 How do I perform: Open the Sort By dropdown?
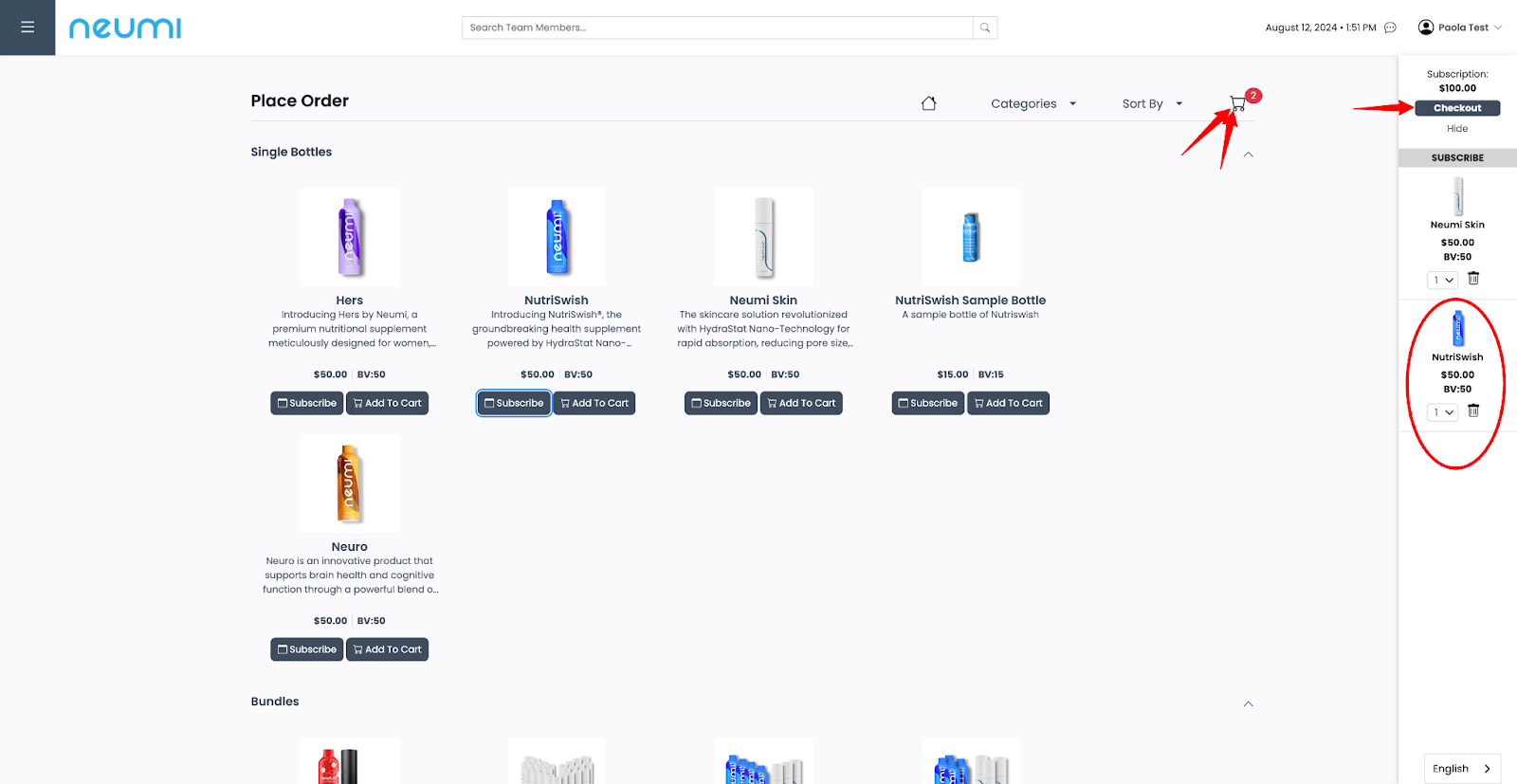coord(1151,103)
